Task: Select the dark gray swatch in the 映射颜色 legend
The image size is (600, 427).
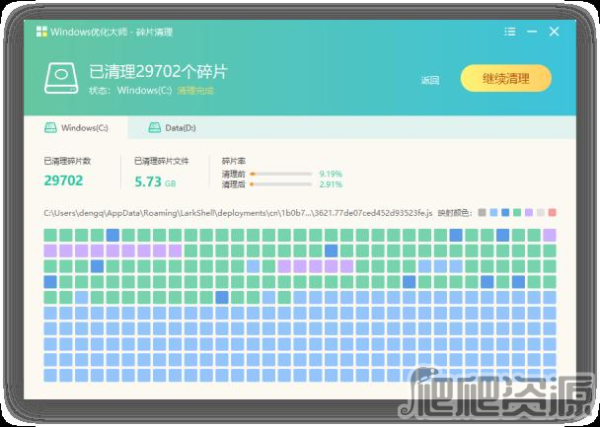Action: pyautogui.click(x=482, y=212)
